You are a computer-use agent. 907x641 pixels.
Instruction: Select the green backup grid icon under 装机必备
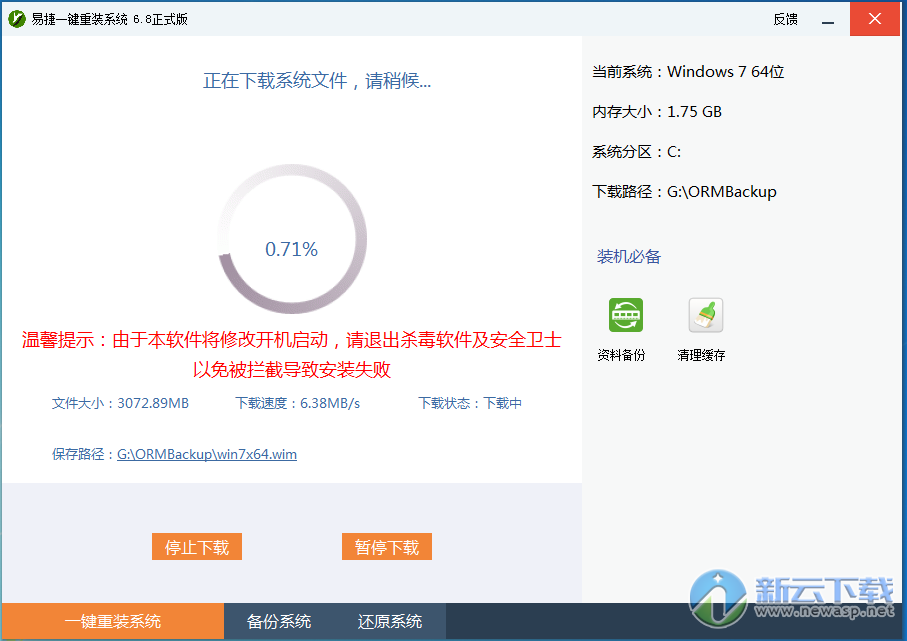(625, 314)
